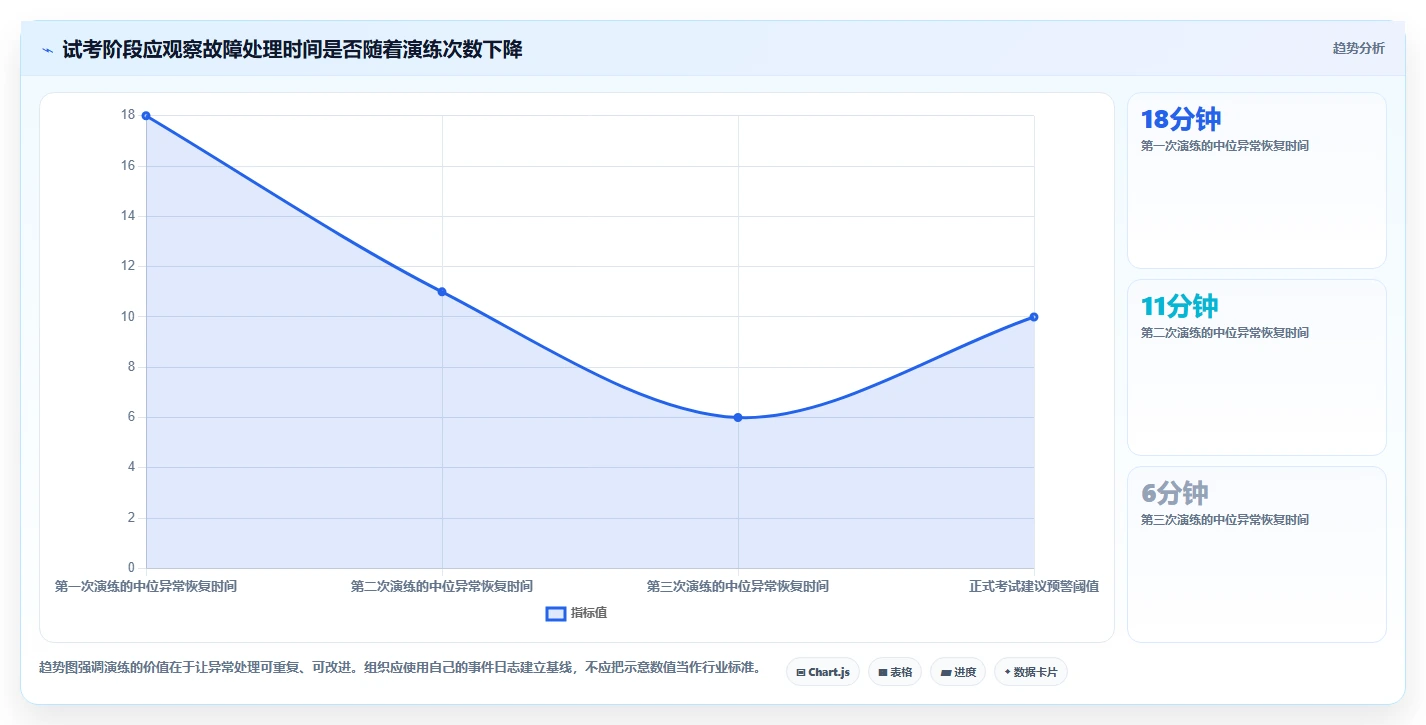Click the 趋势分析 label in the header
This screenshot has height=725, width=1426.
click(x=1358, y=48)
